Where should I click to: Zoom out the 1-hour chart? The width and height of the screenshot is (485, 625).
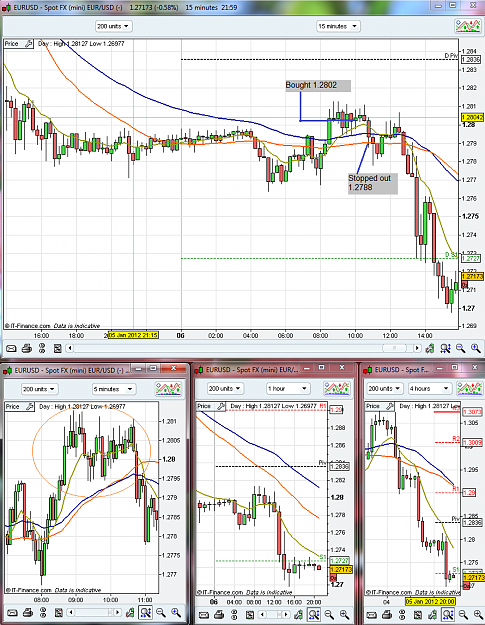(x=329, y=615)
